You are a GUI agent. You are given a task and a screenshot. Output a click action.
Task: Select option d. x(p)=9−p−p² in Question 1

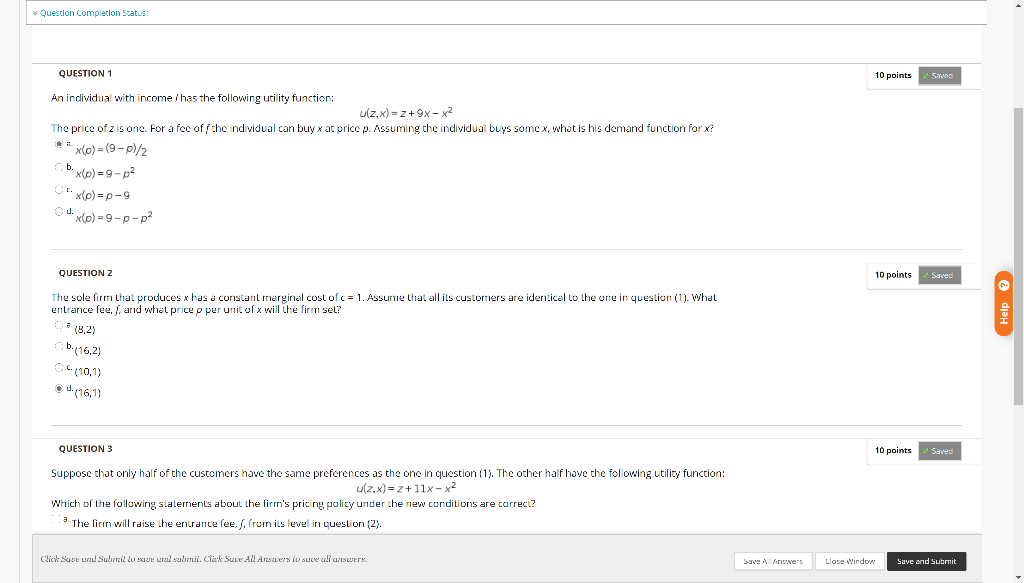click(59, 212)
